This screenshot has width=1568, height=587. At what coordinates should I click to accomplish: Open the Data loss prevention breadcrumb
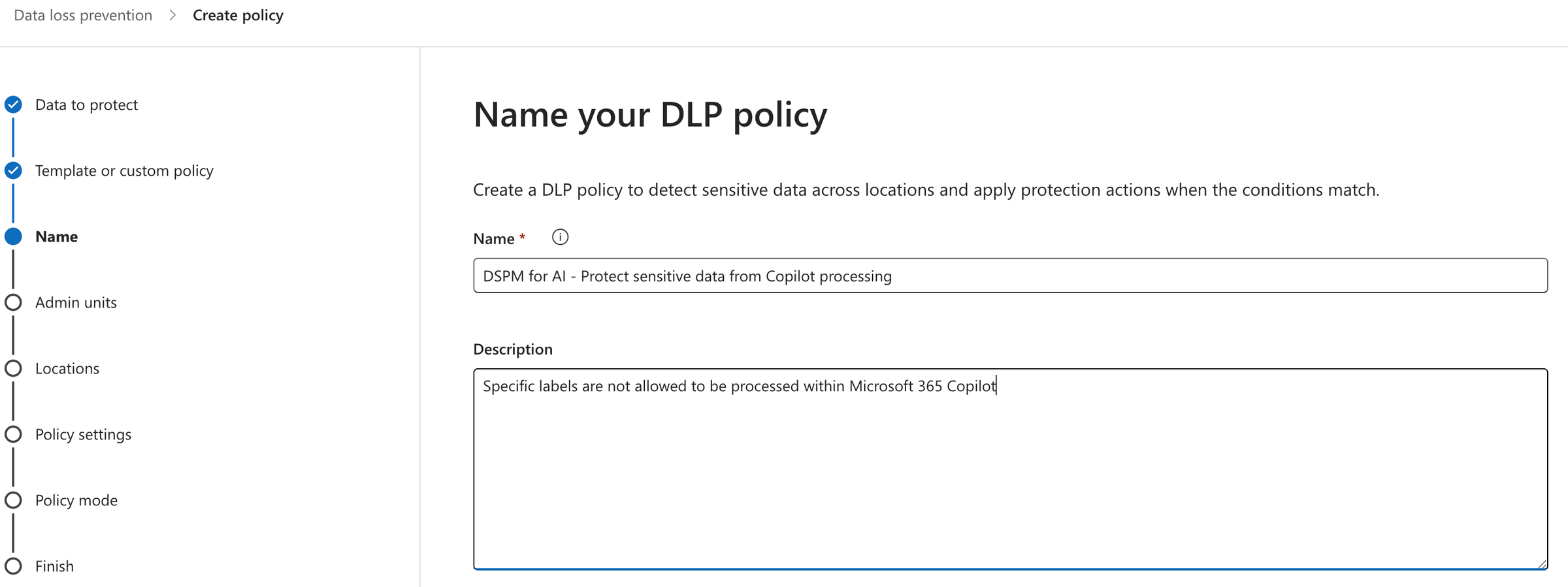click(82, 14)
